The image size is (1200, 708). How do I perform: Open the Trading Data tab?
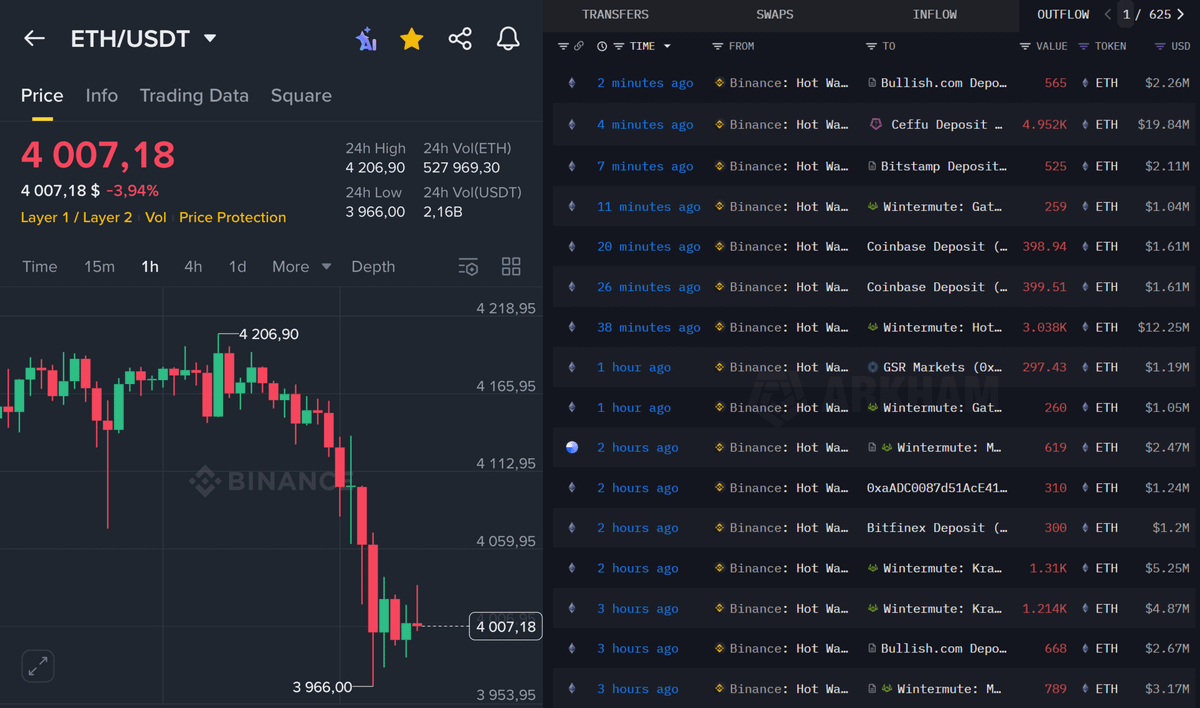pyautogui.click(x=194, y=95)
